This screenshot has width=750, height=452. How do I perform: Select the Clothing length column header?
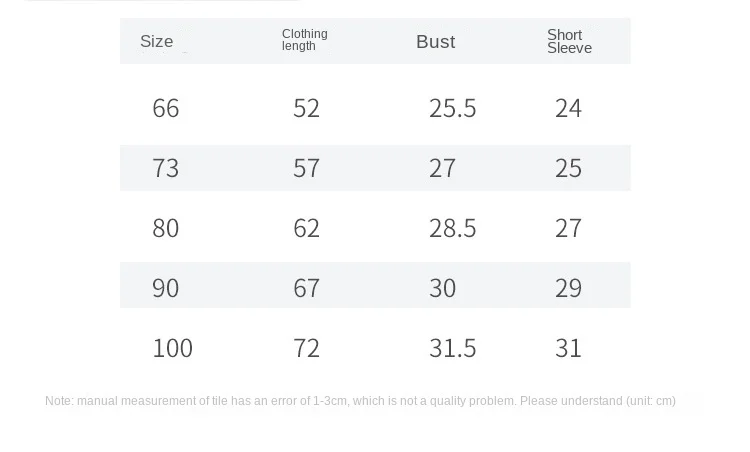coord(304,40)
